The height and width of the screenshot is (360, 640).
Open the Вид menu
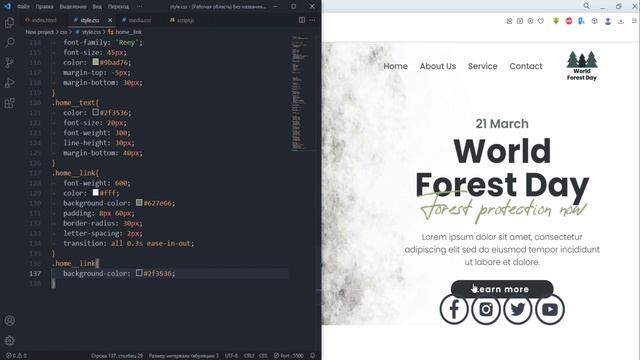97,7
